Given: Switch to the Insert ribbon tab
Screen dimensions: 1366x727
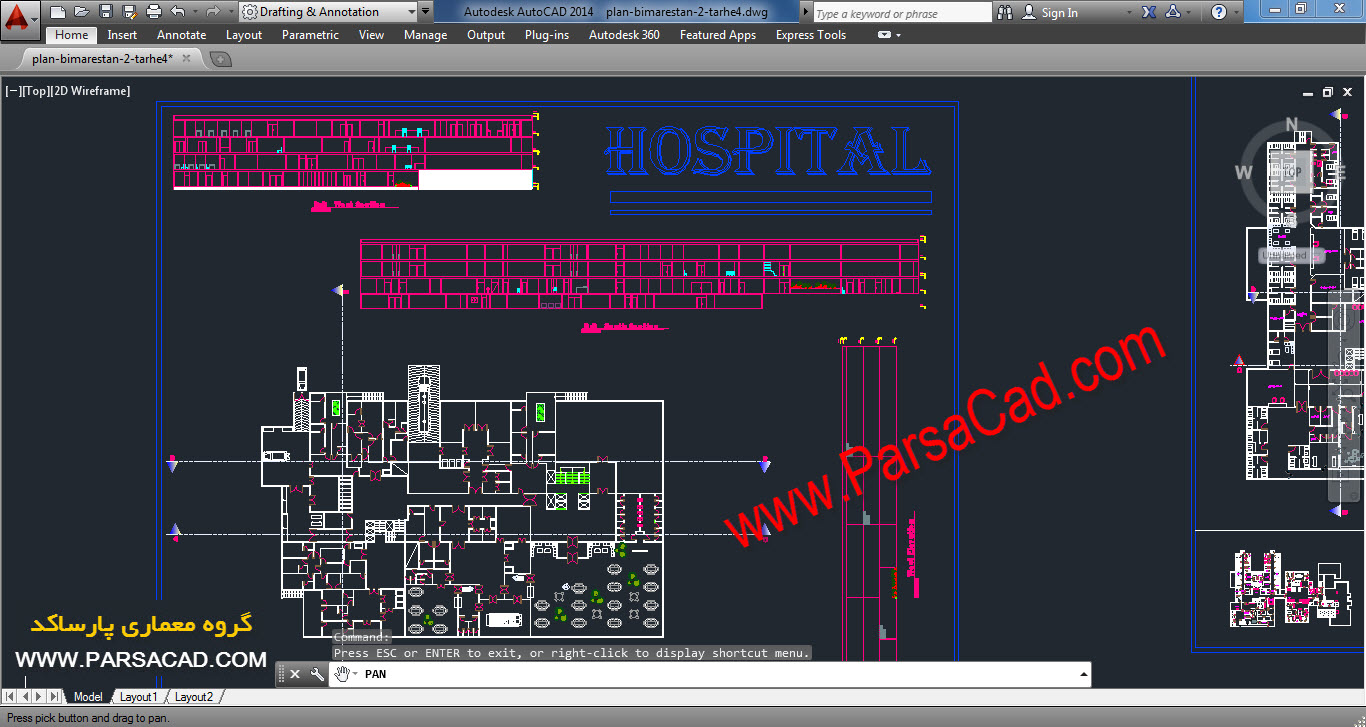Looking at the screenshot, I should [x=122, y=35].
